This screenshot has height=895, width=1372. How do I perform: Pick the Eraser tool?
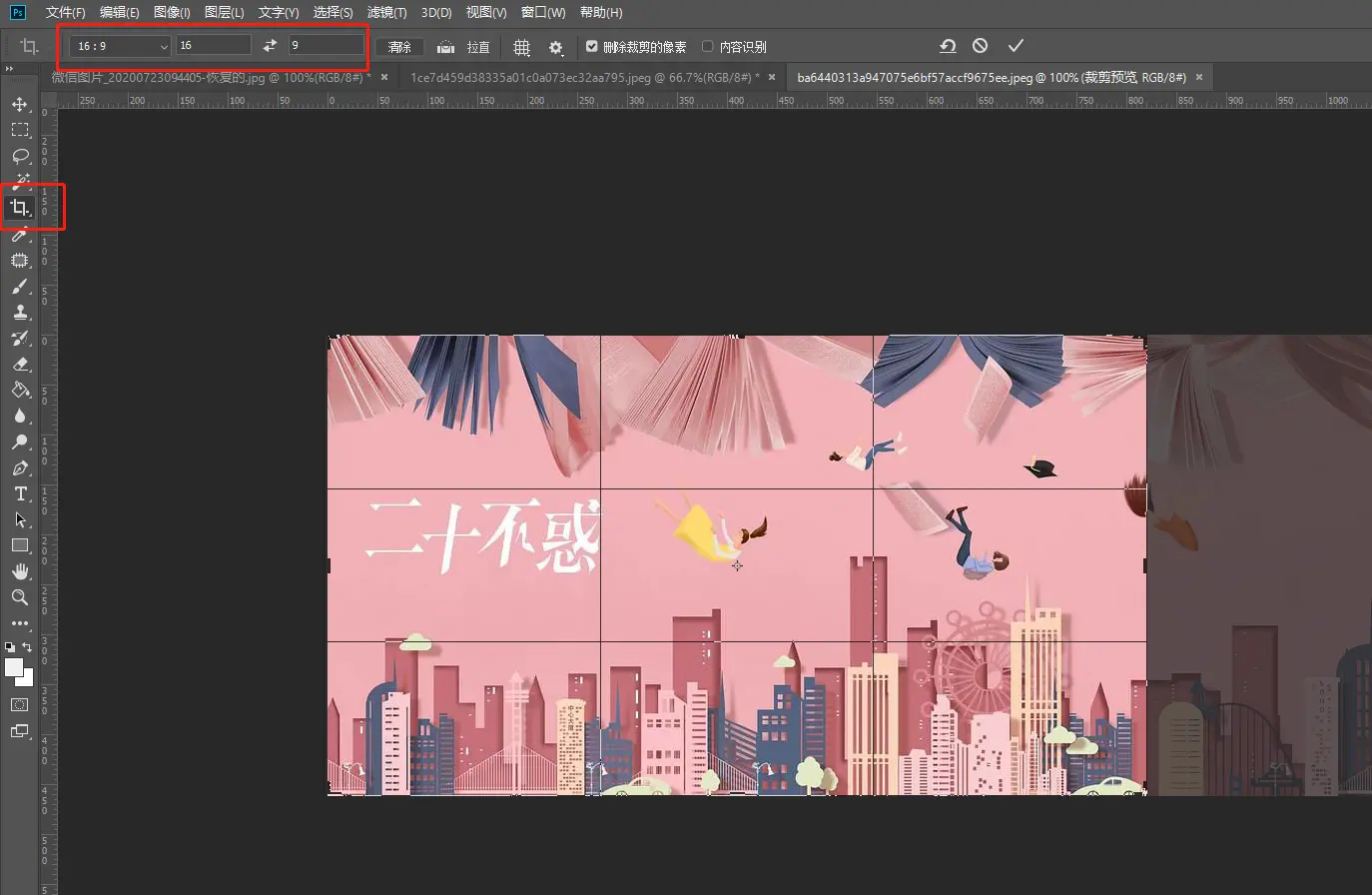pos(19,365)
